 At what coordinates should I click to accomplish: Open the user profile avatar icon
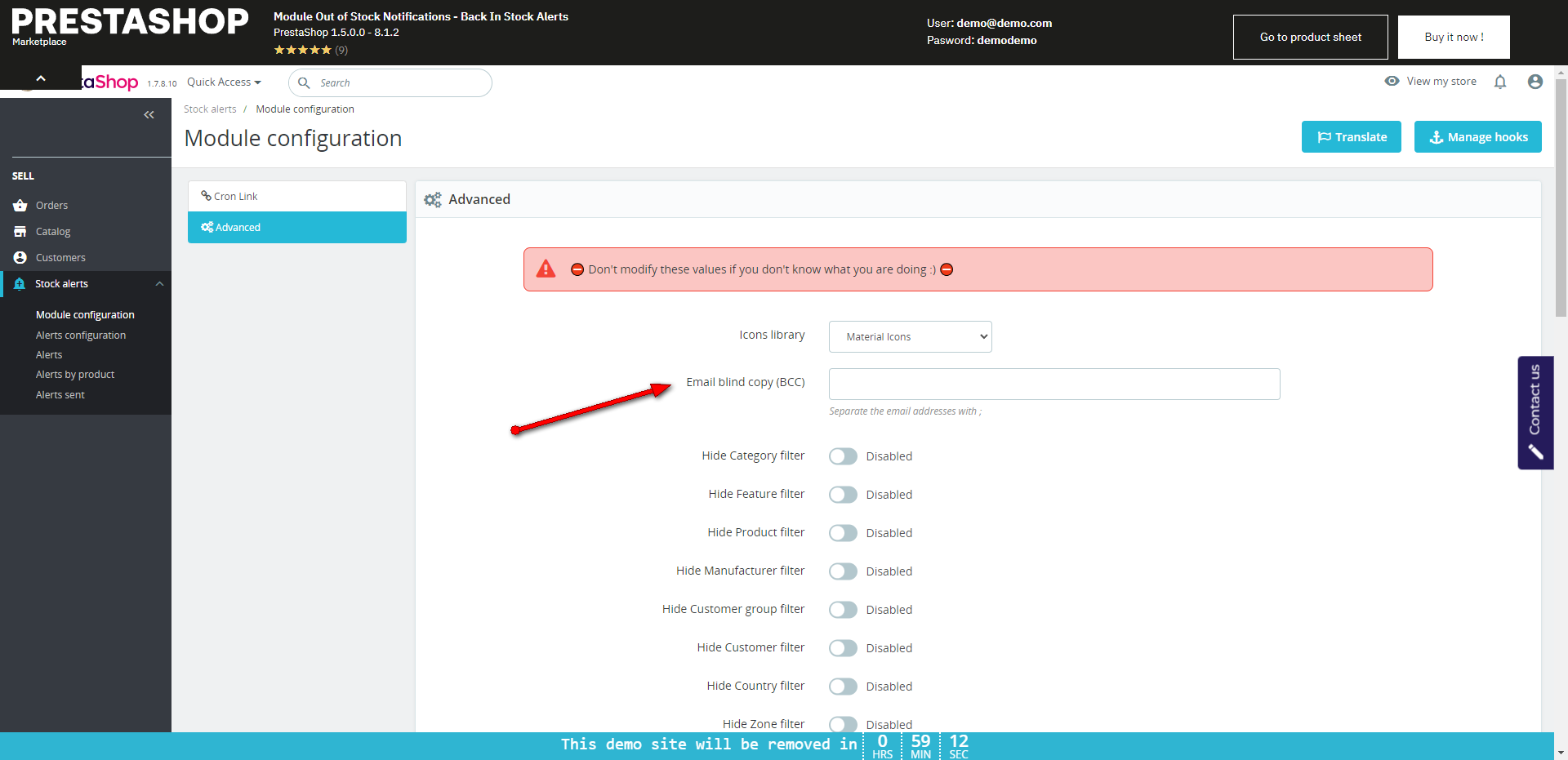pos(1535,82)
